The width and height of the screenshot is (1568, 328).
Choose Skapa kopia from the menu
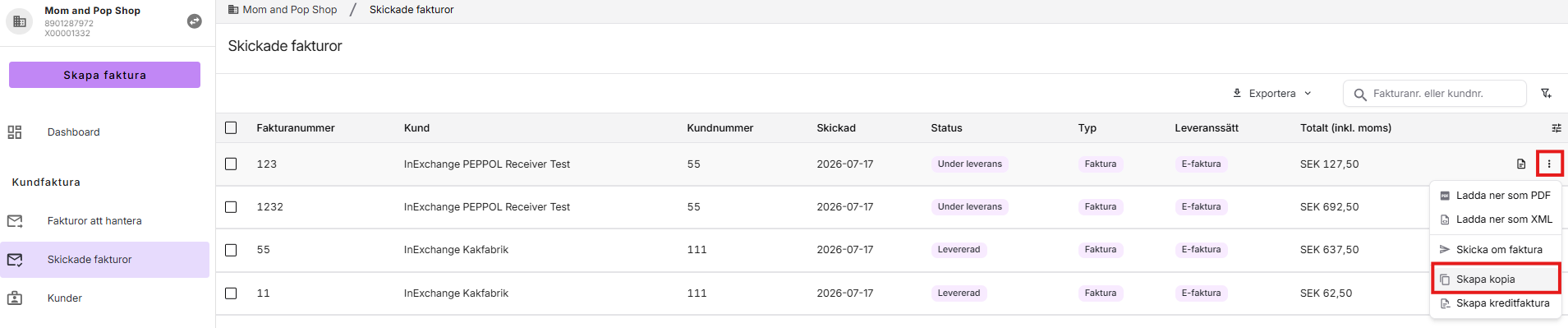click(1496, 279)
